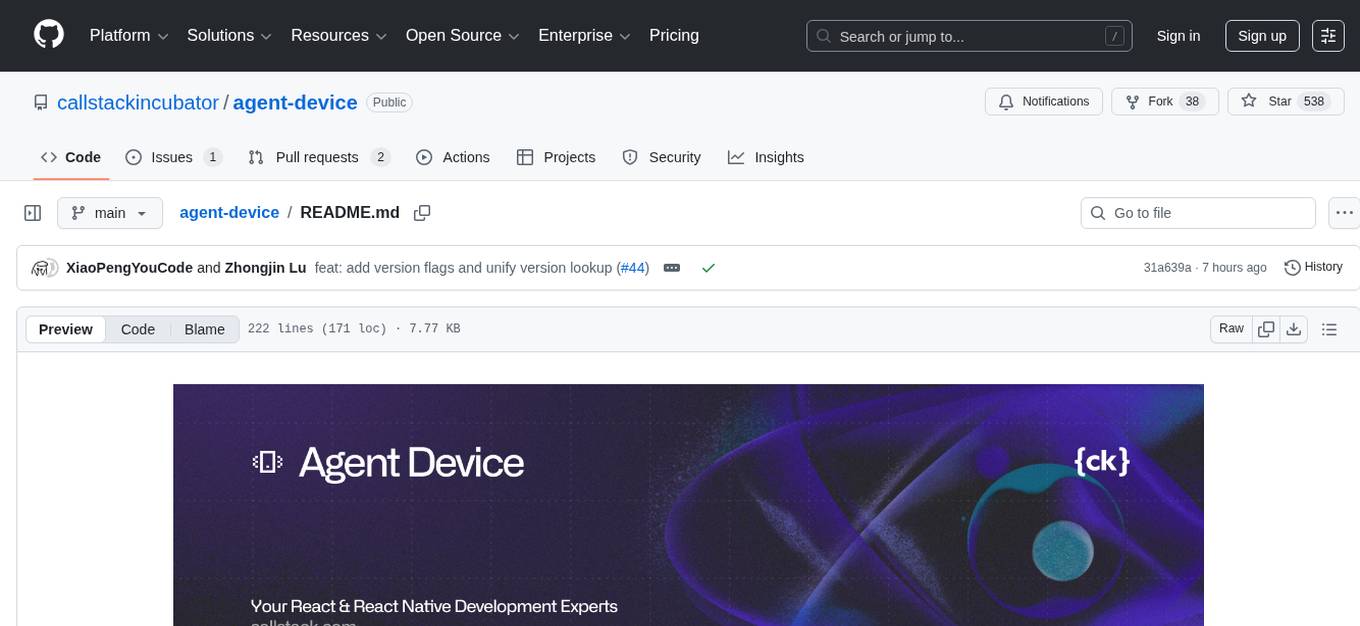Click the Sign up button

point(1261,36)
